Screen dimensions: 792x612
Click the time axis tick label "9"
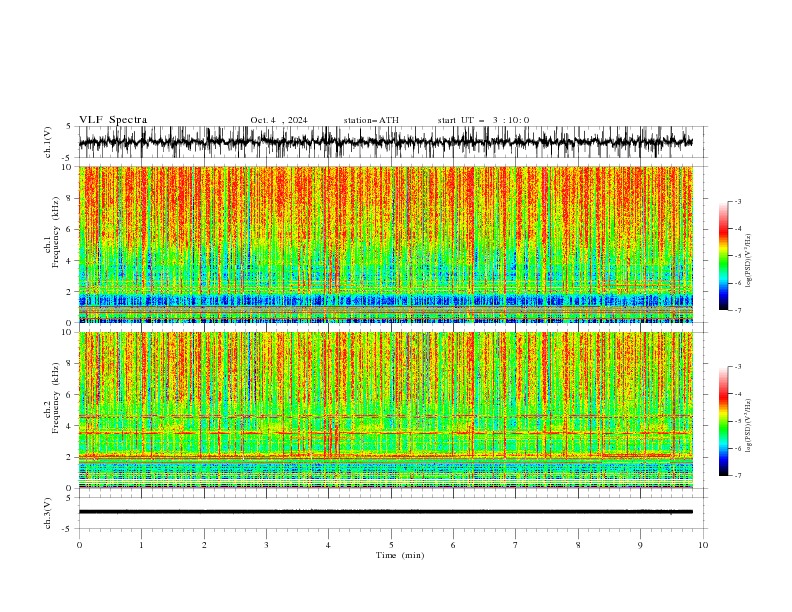(640, 545)
